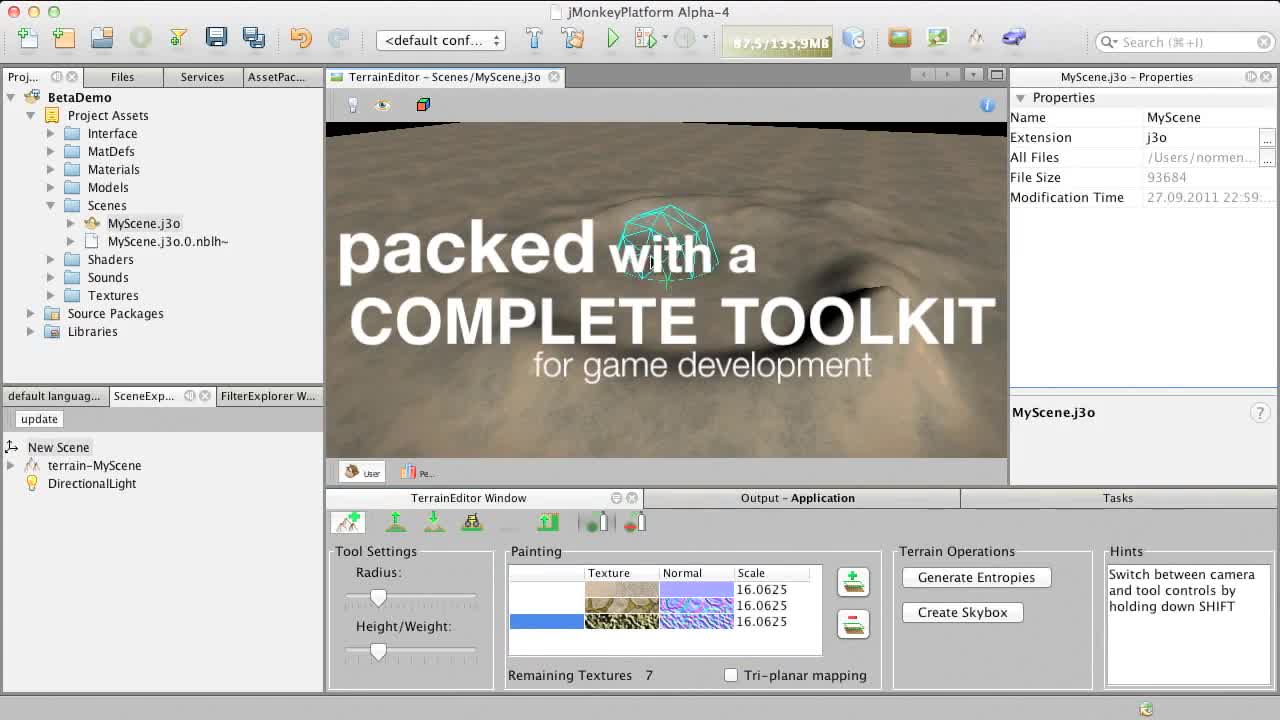Enable Tri-planar mapping

pyautogui.click(x=731, y=675)
